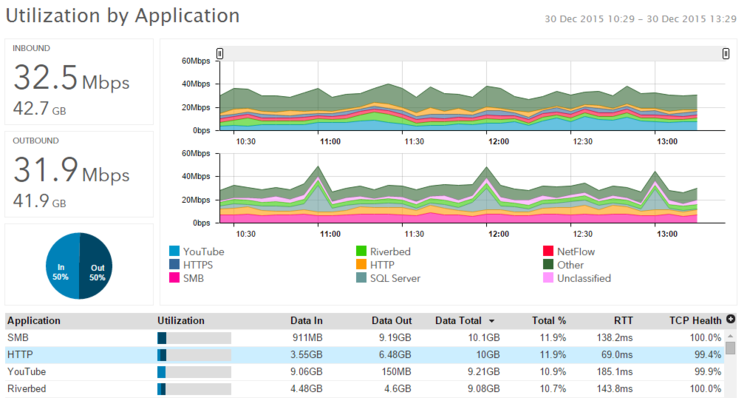Select the HTTP row in the table
The width and height of the screenshot is (750, 398).
[x=364, y=355]
